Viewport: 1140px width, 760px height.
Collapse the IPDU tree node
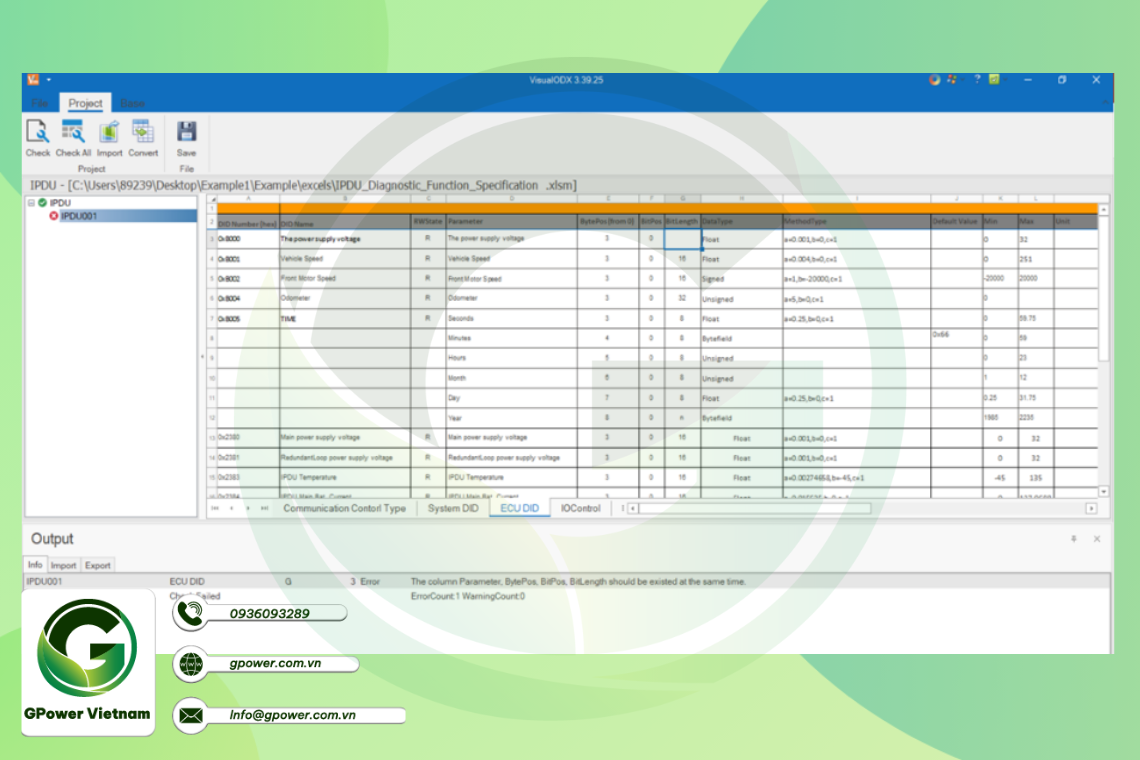31,203
